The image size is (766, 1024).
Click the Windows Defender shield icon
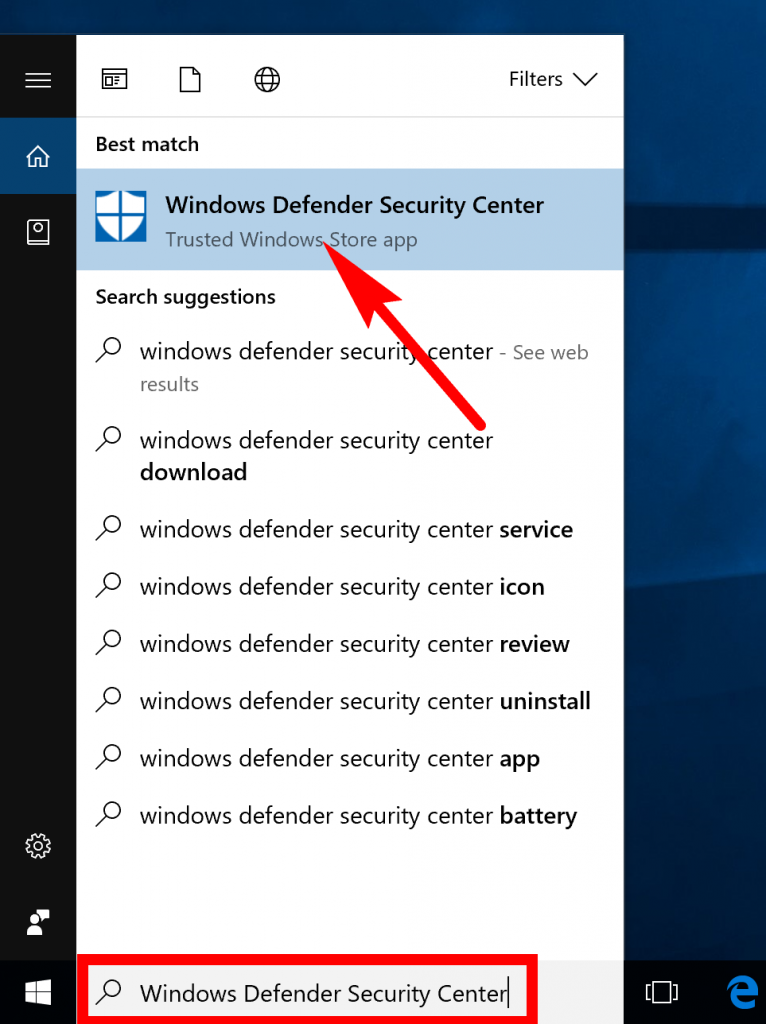point(121,216)
